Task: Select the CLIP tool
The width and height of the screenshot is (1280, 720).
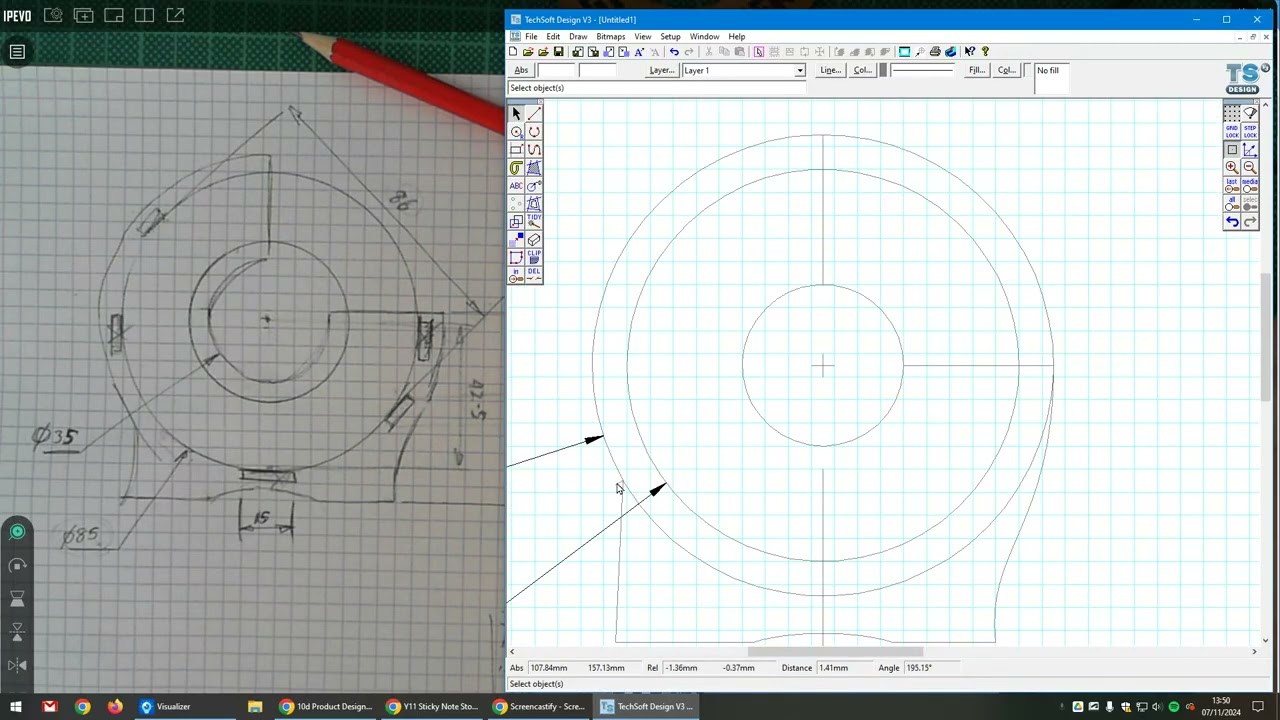Action: click(x=534, y=258)
